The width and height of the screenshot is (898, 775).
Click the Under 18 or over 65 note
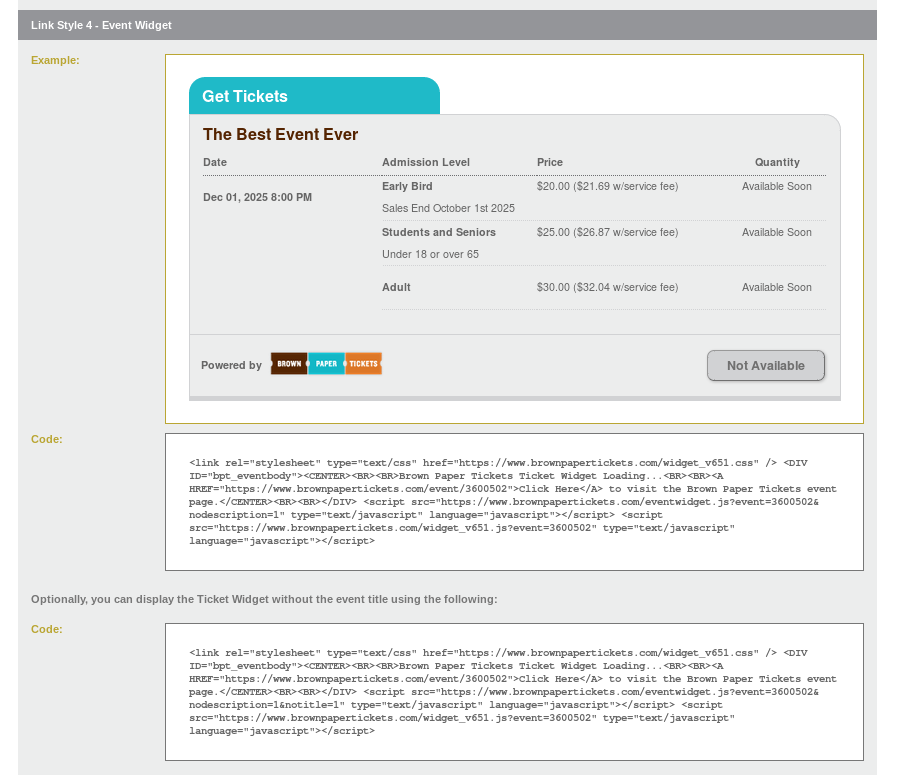(x=430, y=254)
